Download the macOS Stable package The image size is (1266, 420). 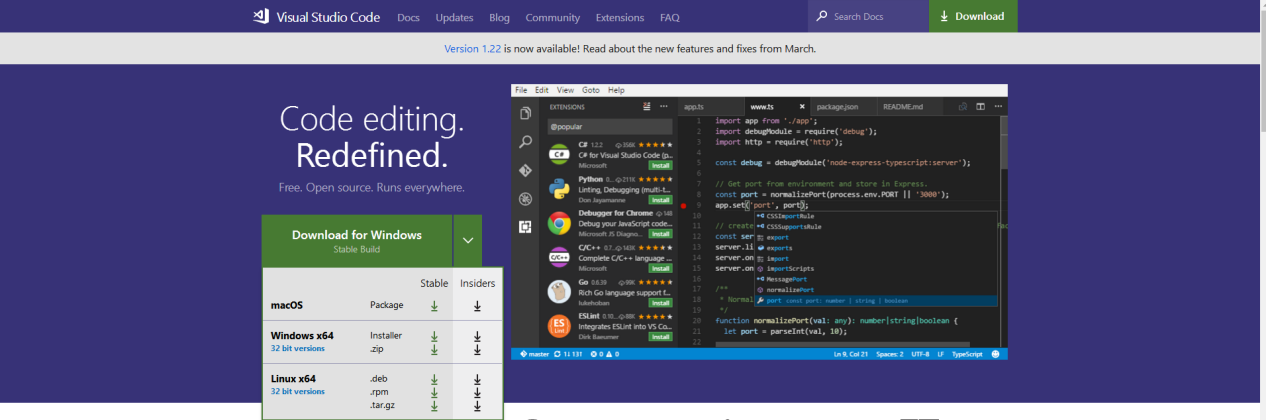pyautogui.click(x=434, y=306)
